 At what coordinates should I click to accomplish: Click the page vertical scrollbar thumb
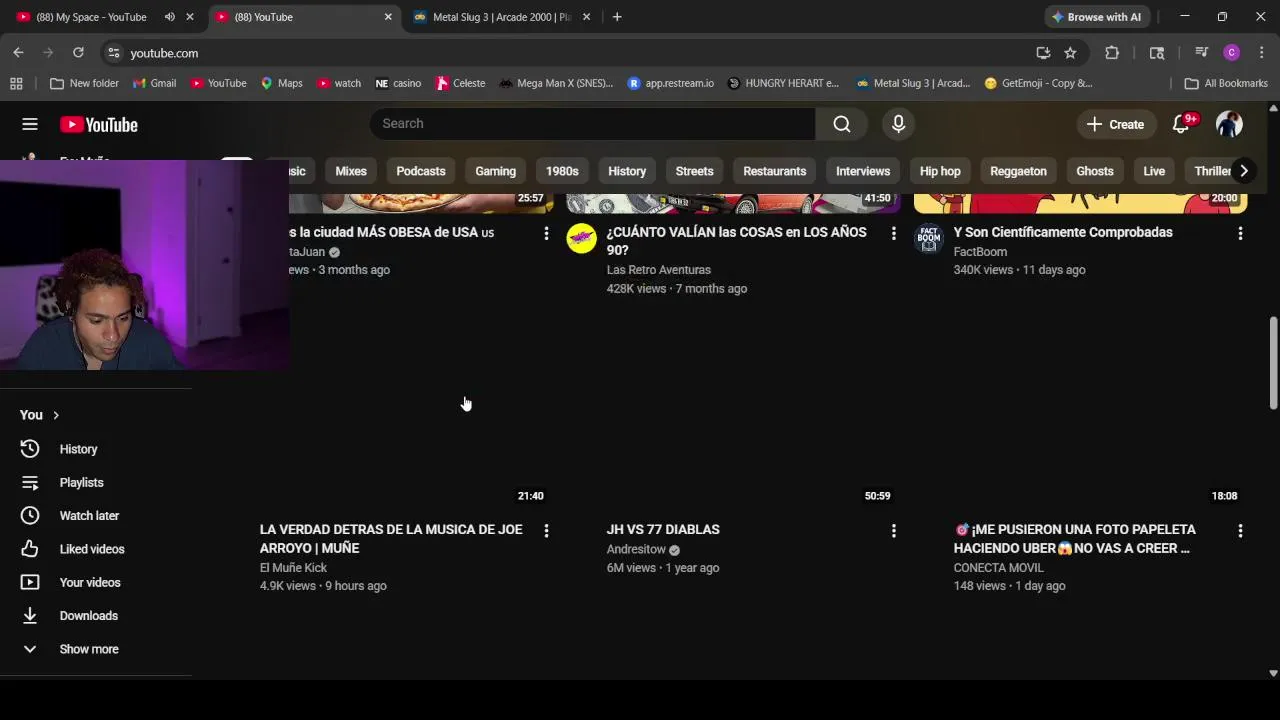pos(1273,363)
